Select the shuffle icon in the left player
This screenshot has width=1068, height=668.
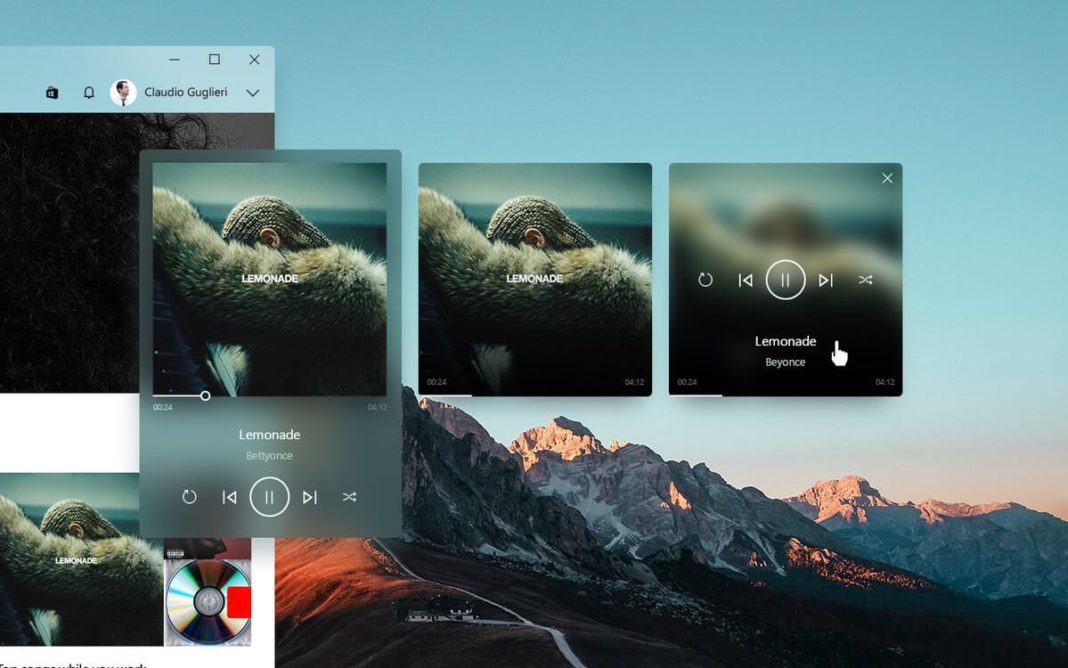coord(349,496)
